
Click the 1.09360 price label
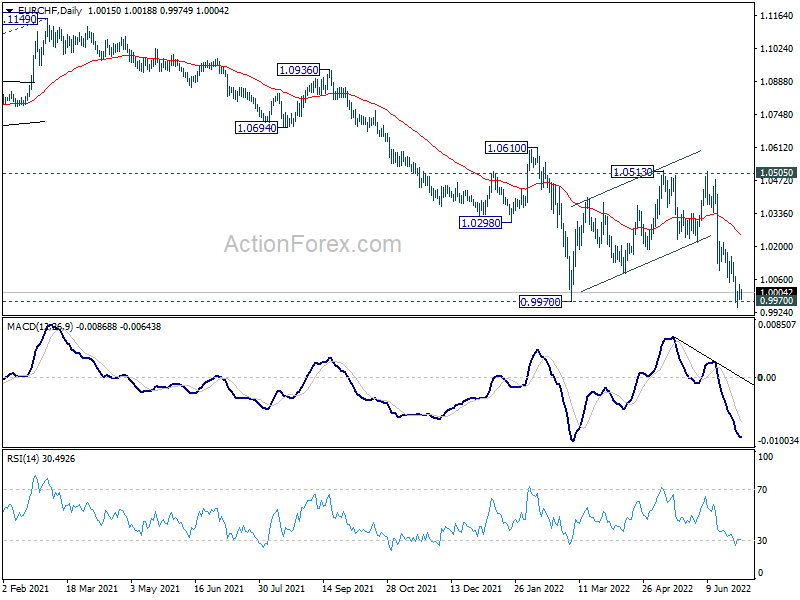tap(299, 70)
